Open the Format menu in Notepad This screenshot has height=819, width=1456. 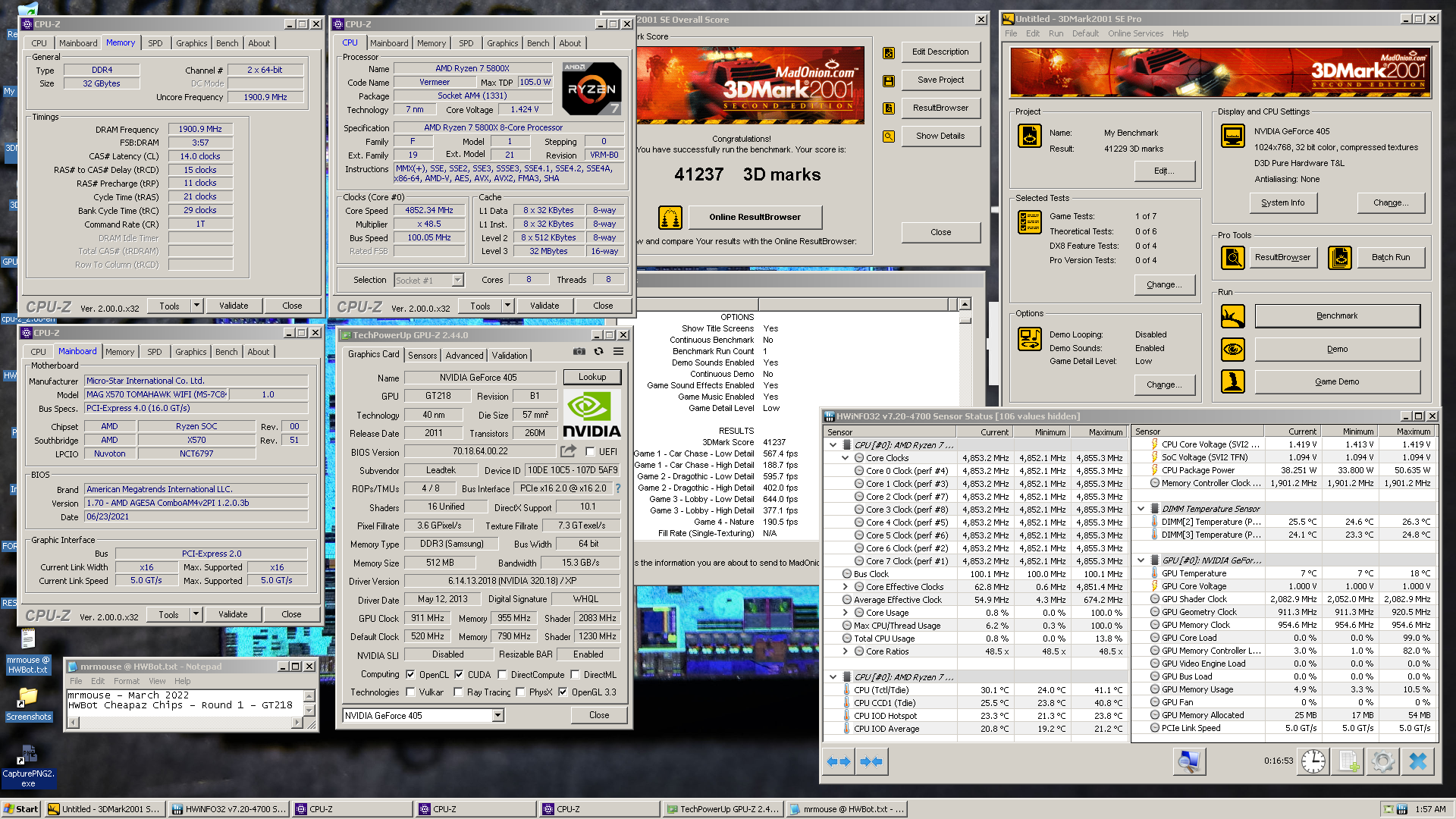click(x=127, y=681)
